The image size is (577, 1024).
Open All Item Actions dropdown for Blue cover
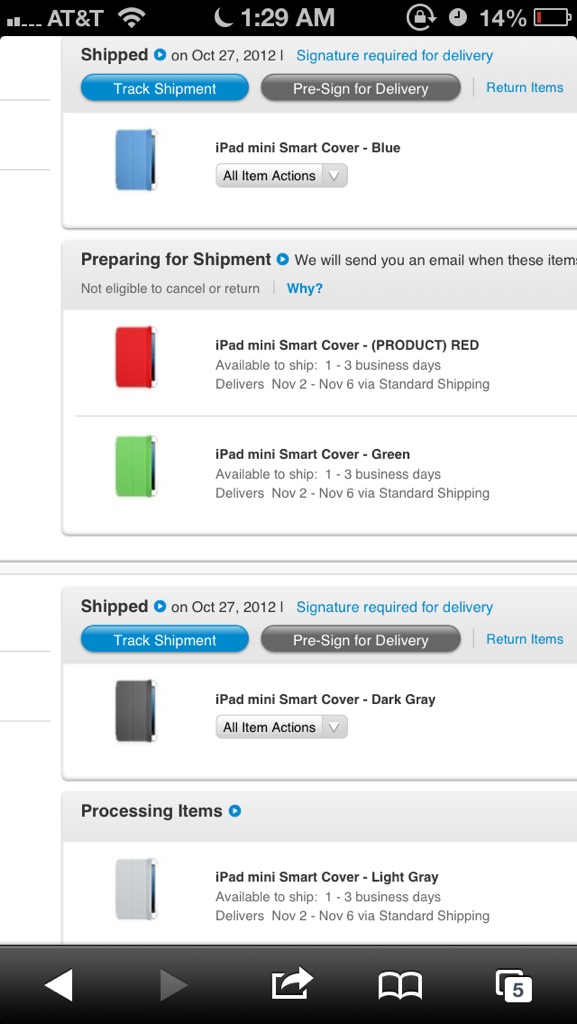click(281, 176)
